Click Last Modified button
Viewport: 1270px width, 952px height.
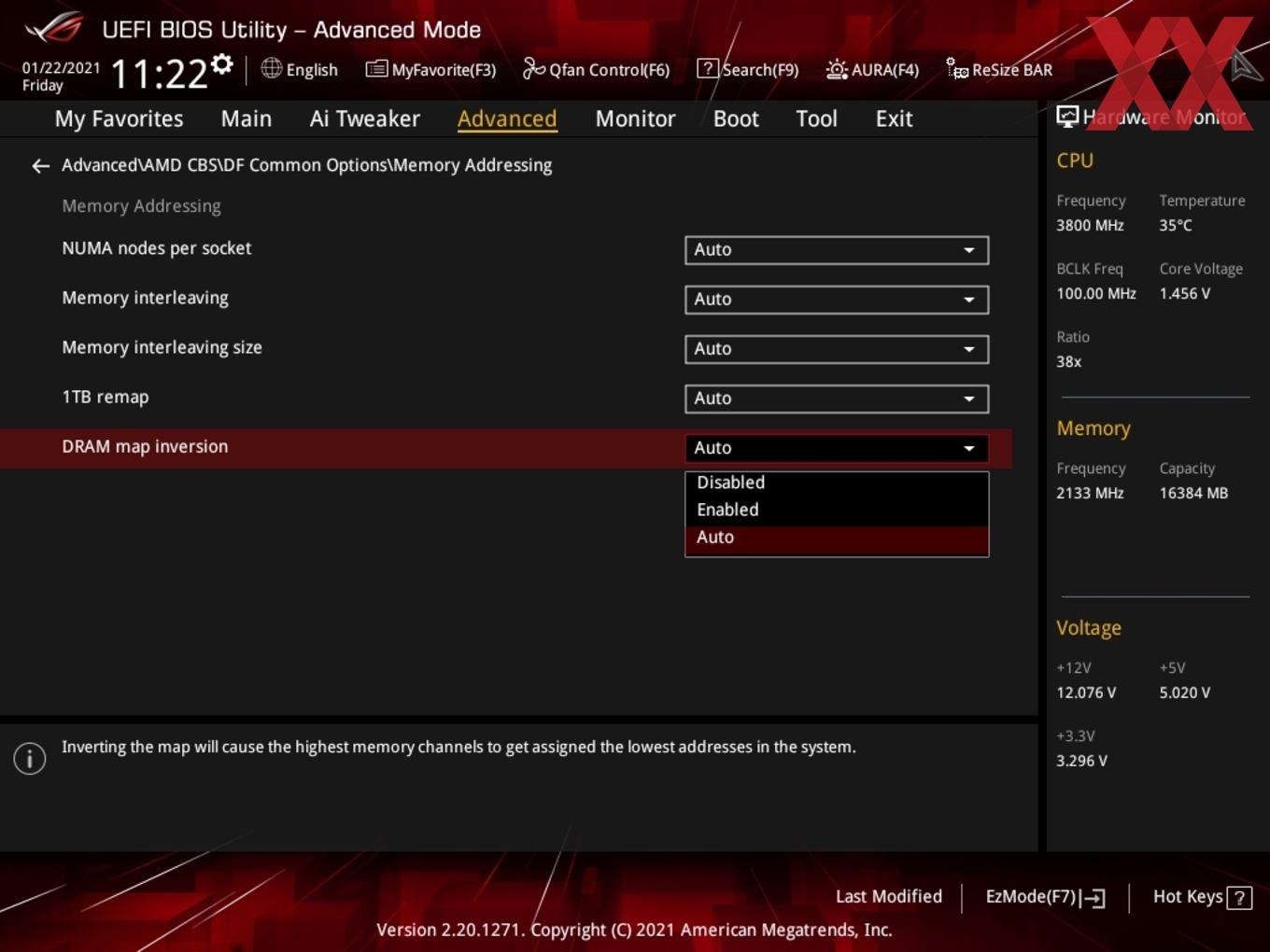pos(888,896)
